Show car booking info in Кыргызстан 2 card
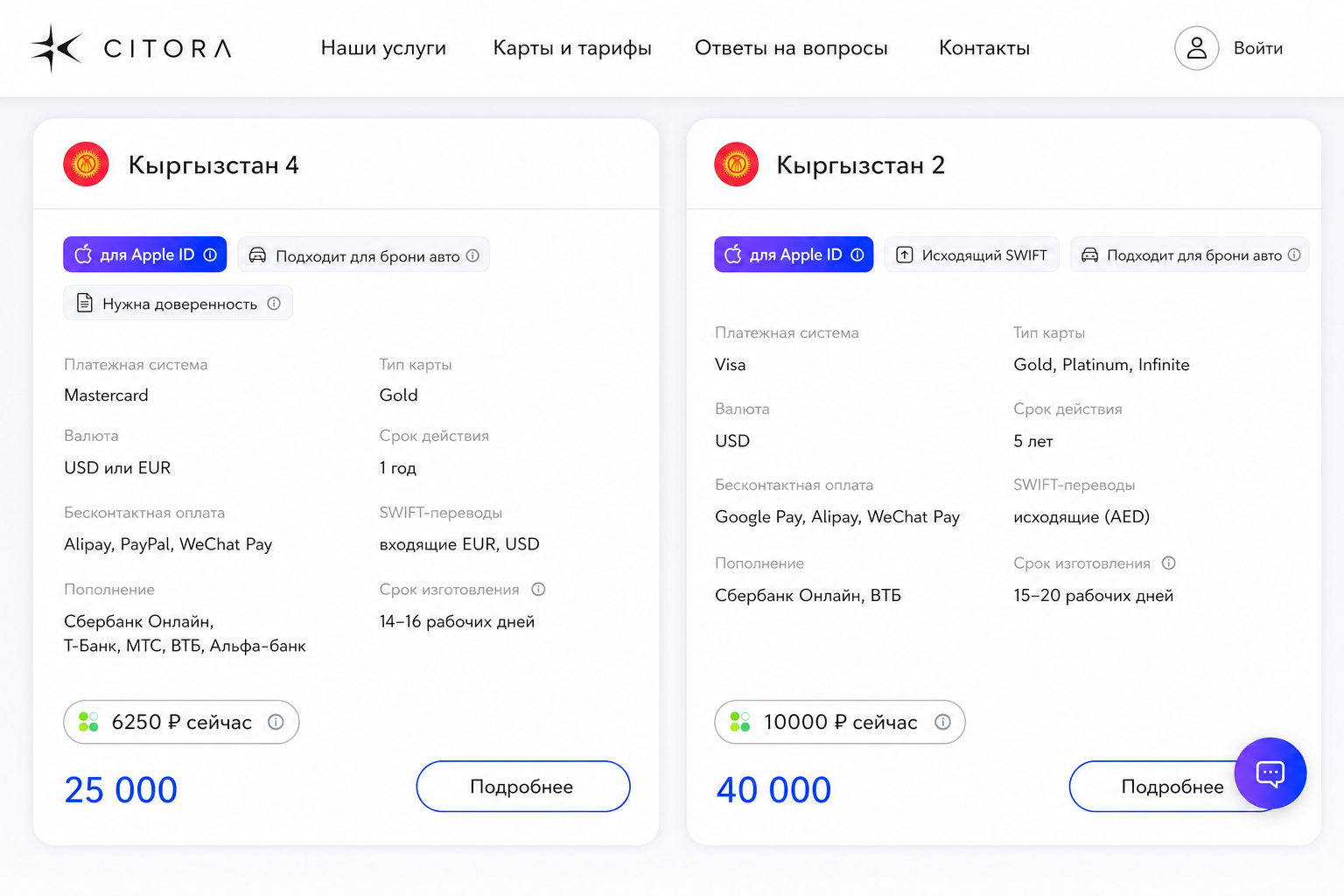This screenshot has width=1344, height=896. click(x=1294, y=255)
